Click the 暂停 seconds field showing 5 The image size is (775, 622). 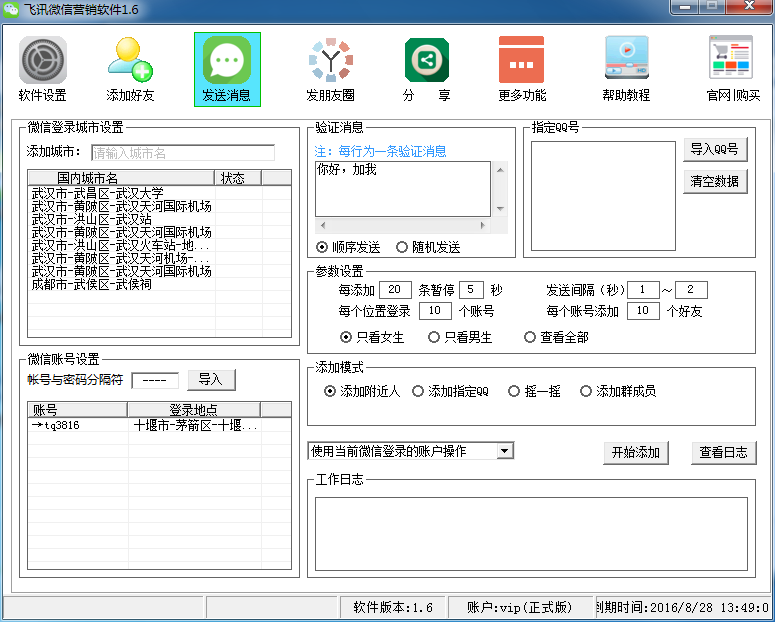[471, 290]
